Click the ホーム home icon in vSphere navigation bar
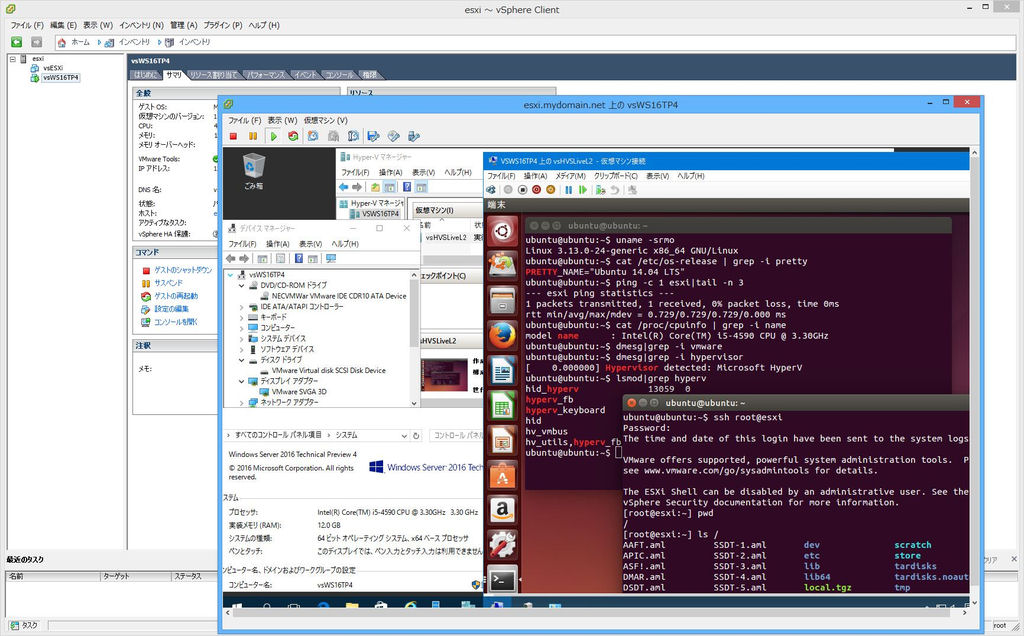The image size is (1024, 636). 62,42
